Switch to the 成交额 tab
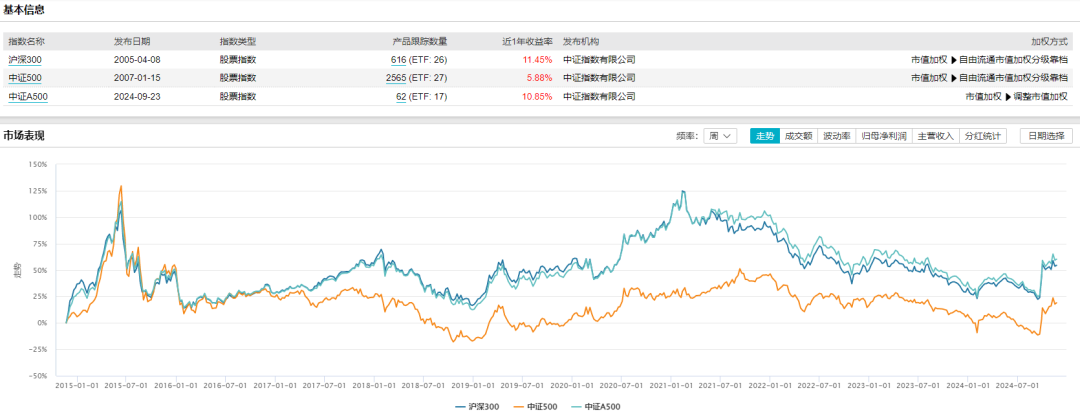 (x=799, y=136)
